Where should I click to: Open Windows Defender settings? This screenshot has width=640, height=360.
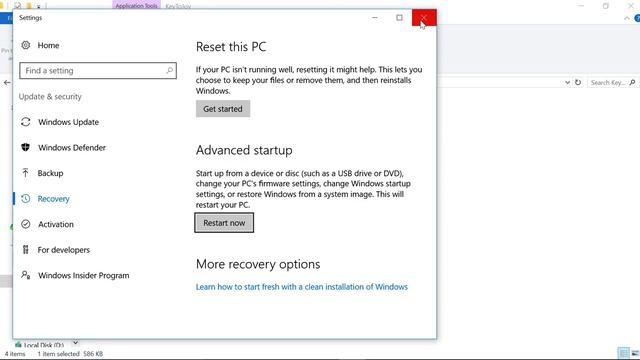(63, 148)
